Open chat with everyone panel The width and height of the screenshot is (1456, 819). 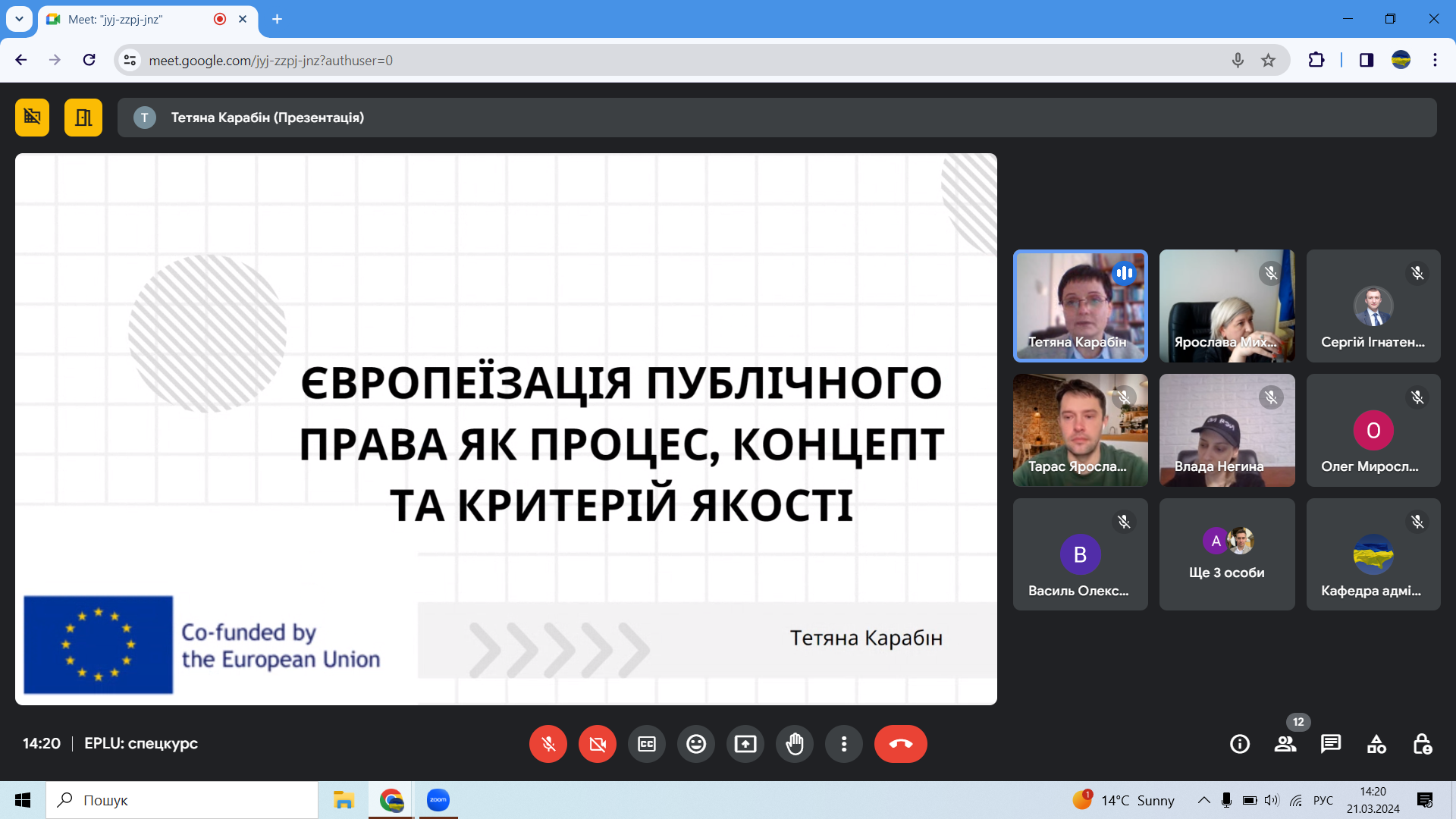tap(1330, 744)
